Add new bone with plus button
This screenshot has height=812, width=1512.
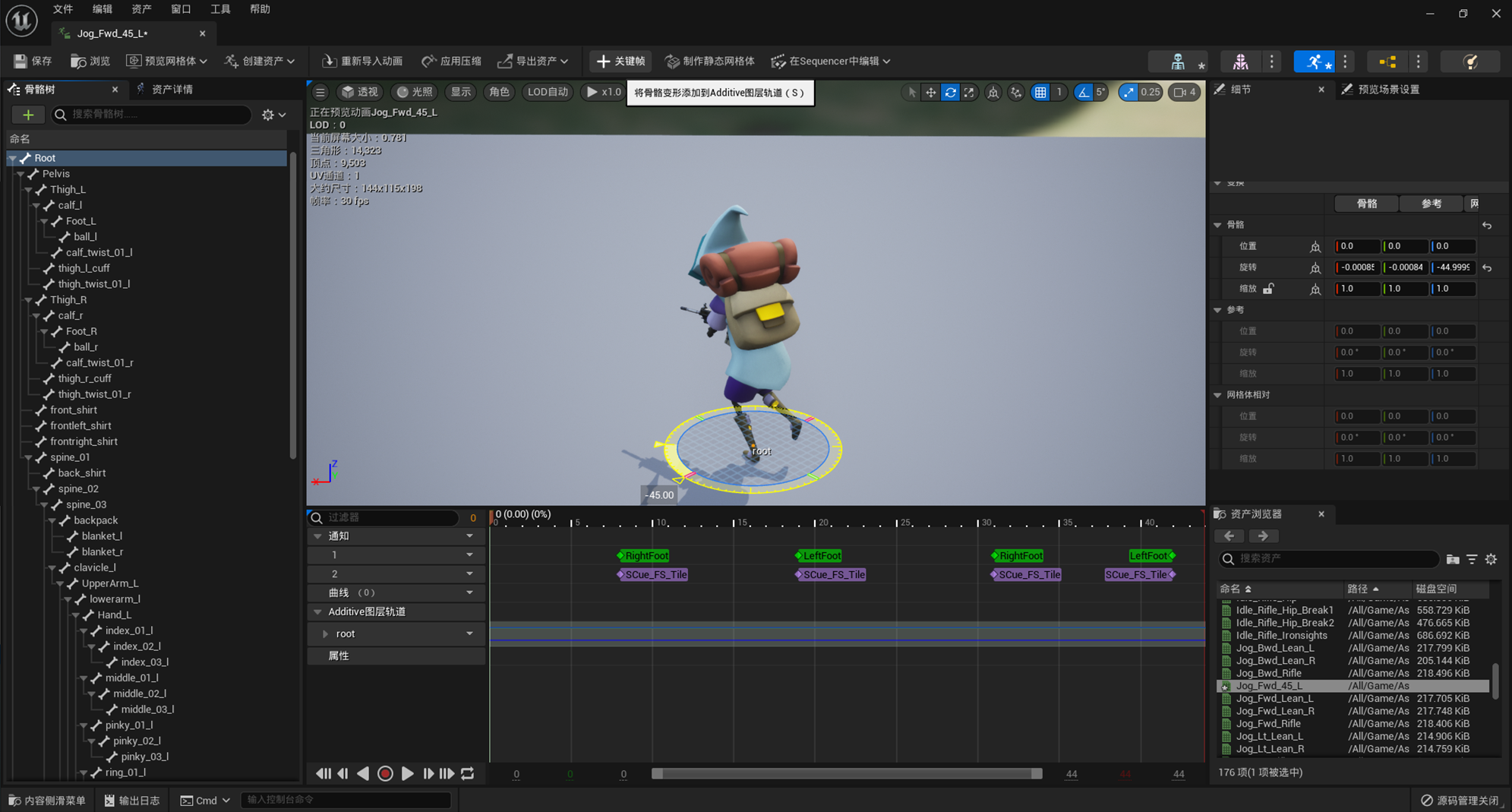tap(28, 115)
